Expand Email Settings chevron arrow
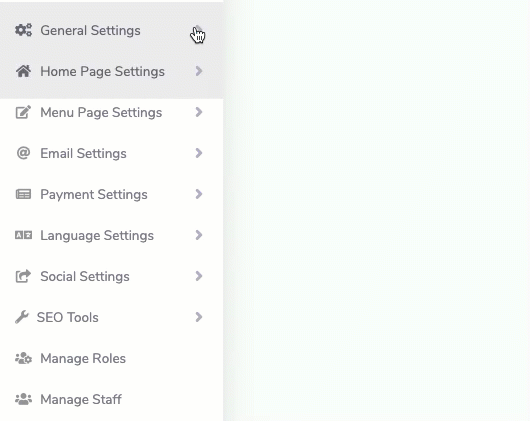This screenshot has height=421, width=530. [199, 153]
